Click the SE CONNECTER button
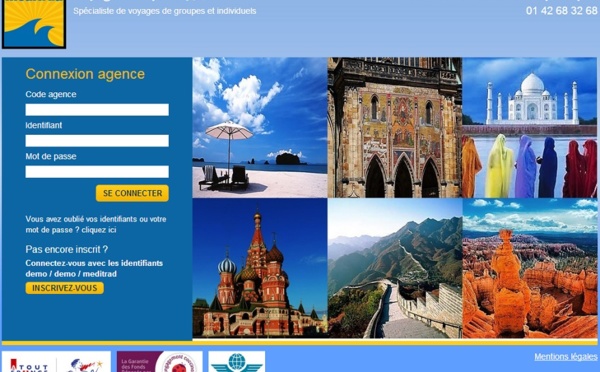This screenshot has height=372, width=600. coord(132,193)
